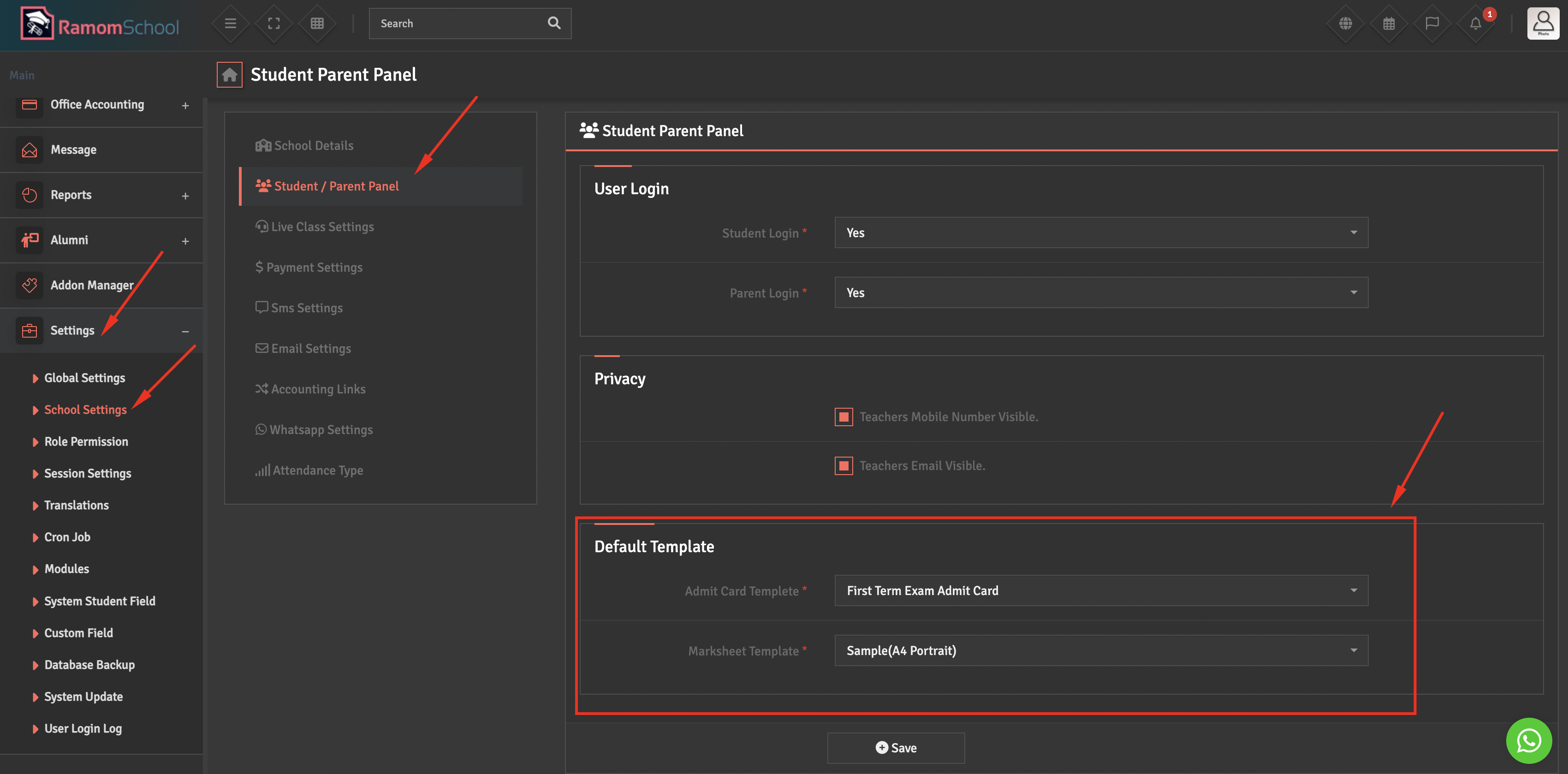Expand Office Accounting with plus sign

pos(185,105)
